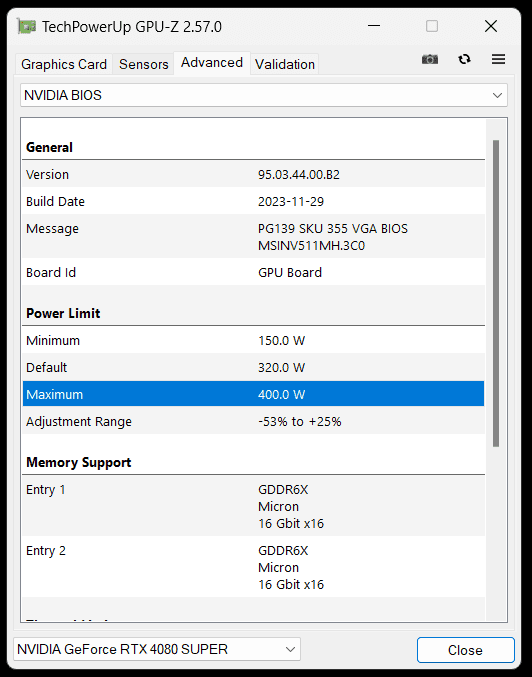Click the 150.0 W value

282,341
